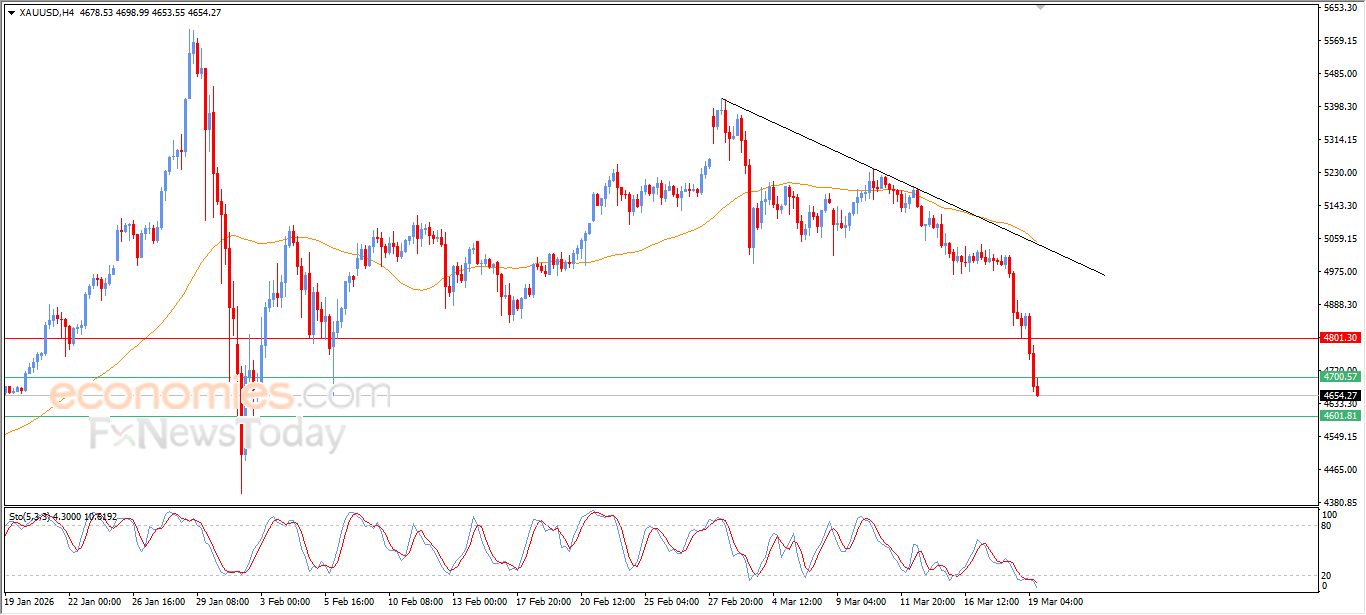This screenshot has width=1366, height=615.
Task: Click the green 4601.81 support price tag
Action: click(1340, 414)
